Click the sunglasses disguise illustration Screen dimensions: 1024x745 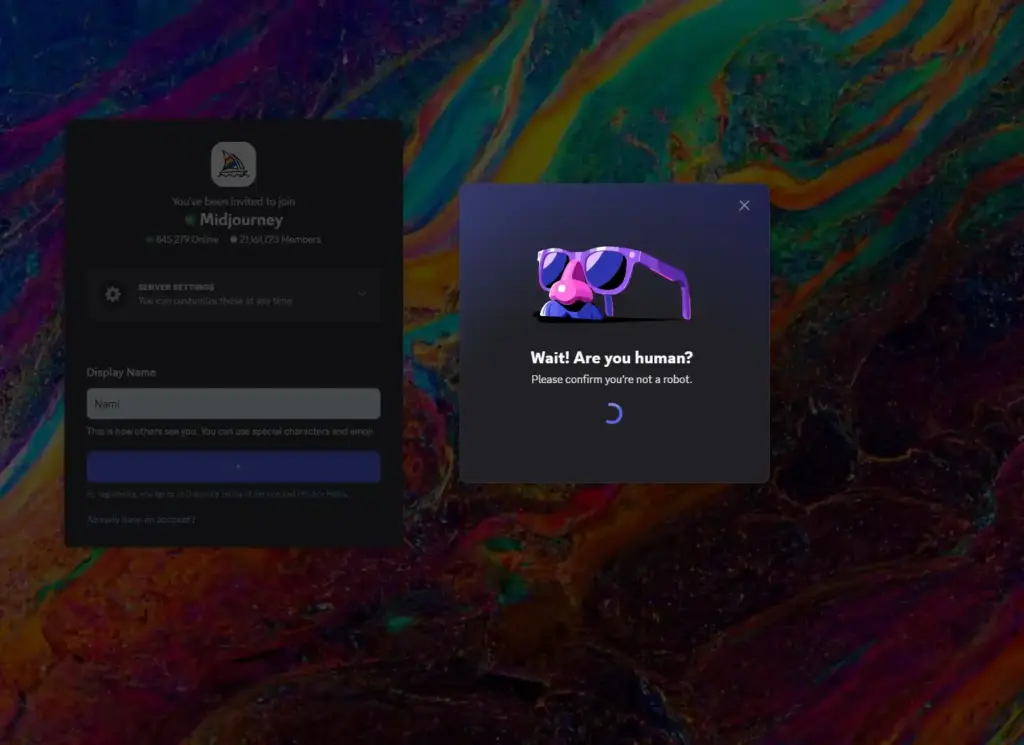613,283
